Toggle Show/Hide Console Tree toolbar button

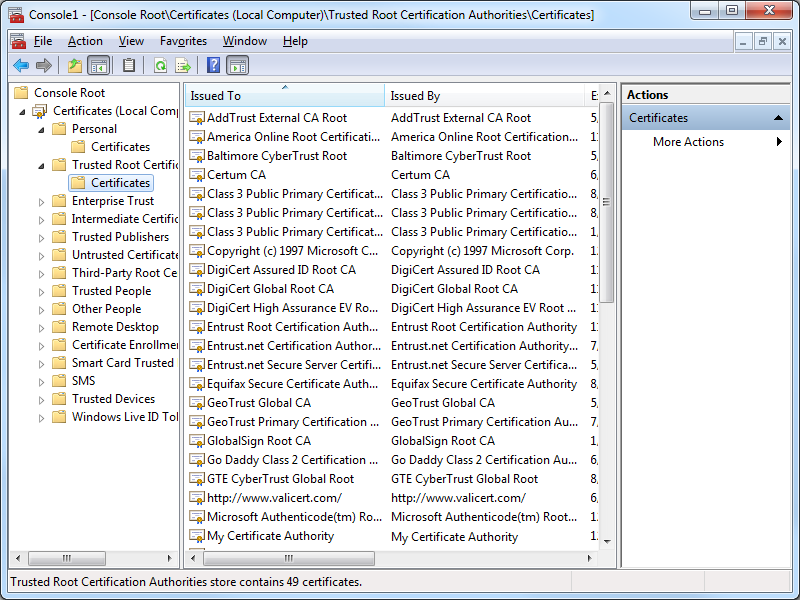click(x=98, y=66)
